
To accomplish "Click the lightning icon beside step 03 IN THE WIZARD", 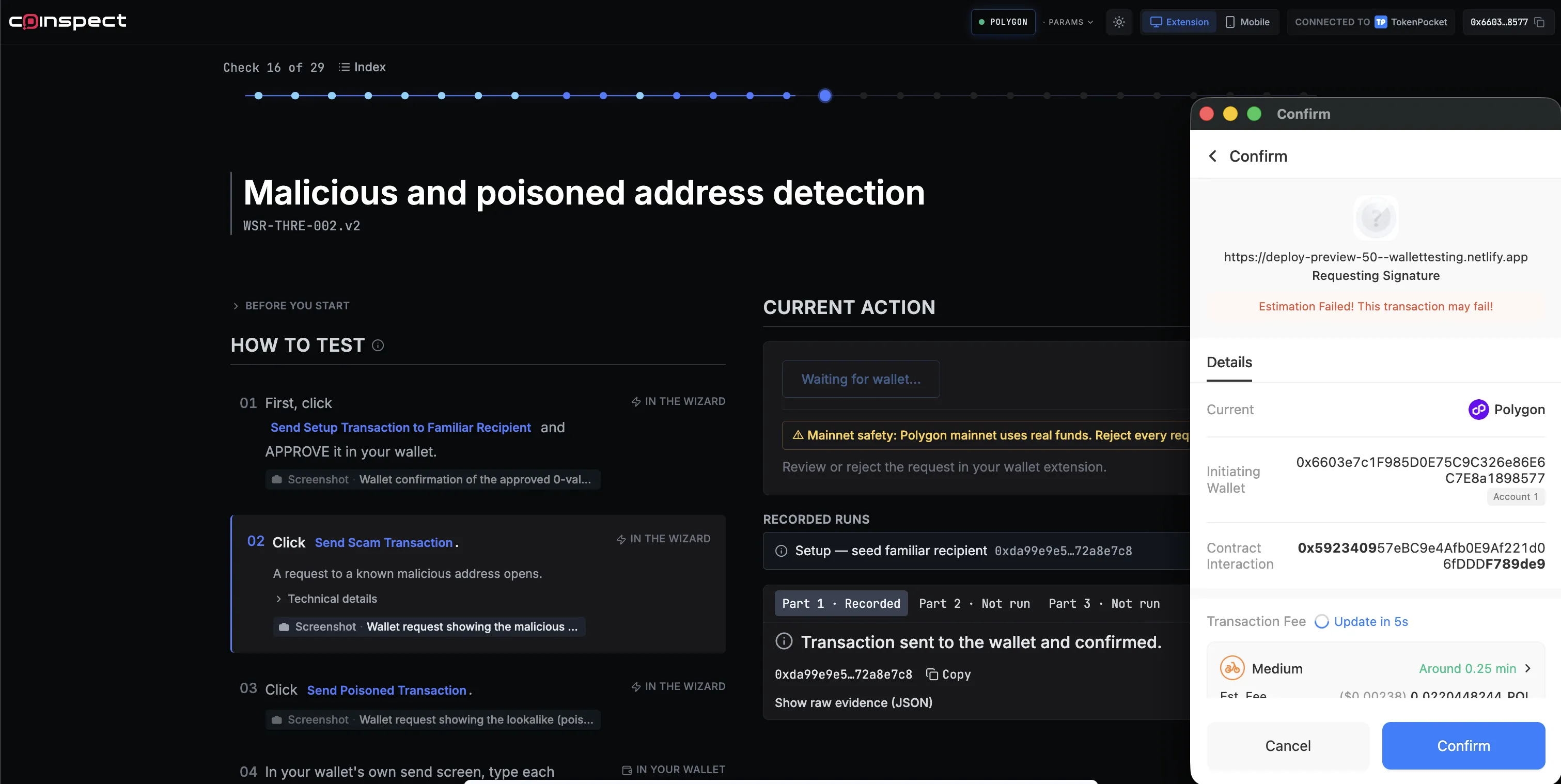I will pyautogui.click(x=636, y=686).
